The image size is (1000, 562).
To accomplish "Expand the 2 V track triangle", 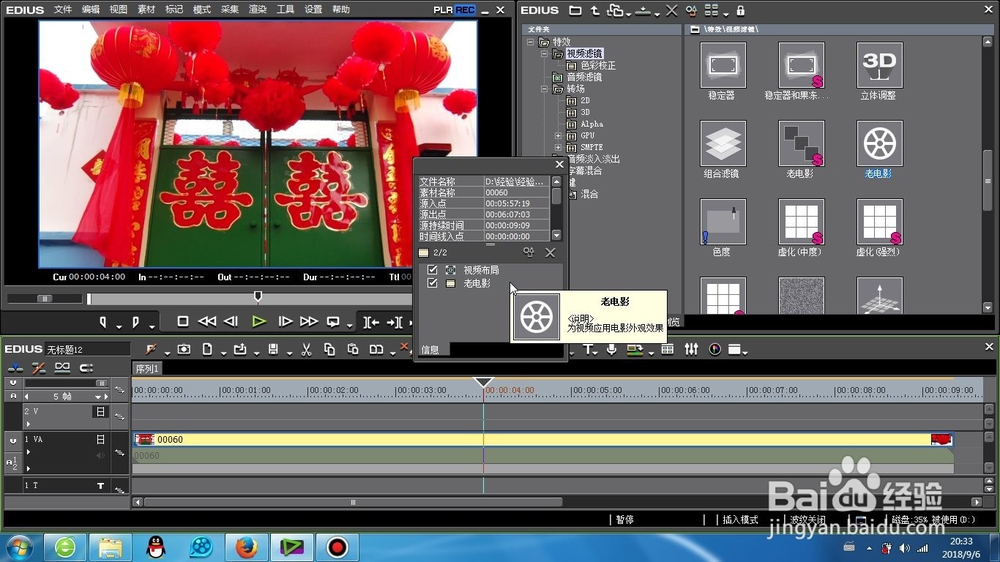I will 28,424.
